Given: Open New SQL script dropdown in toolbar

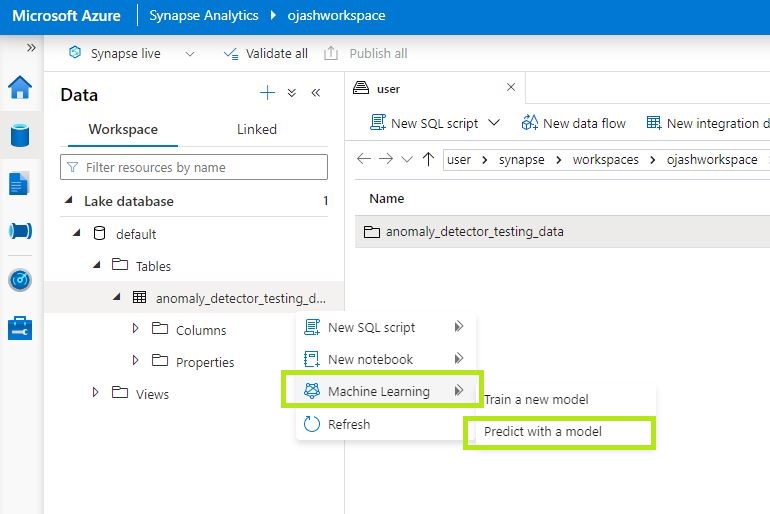Looking at the screenshot, I should tap(494, 123).
